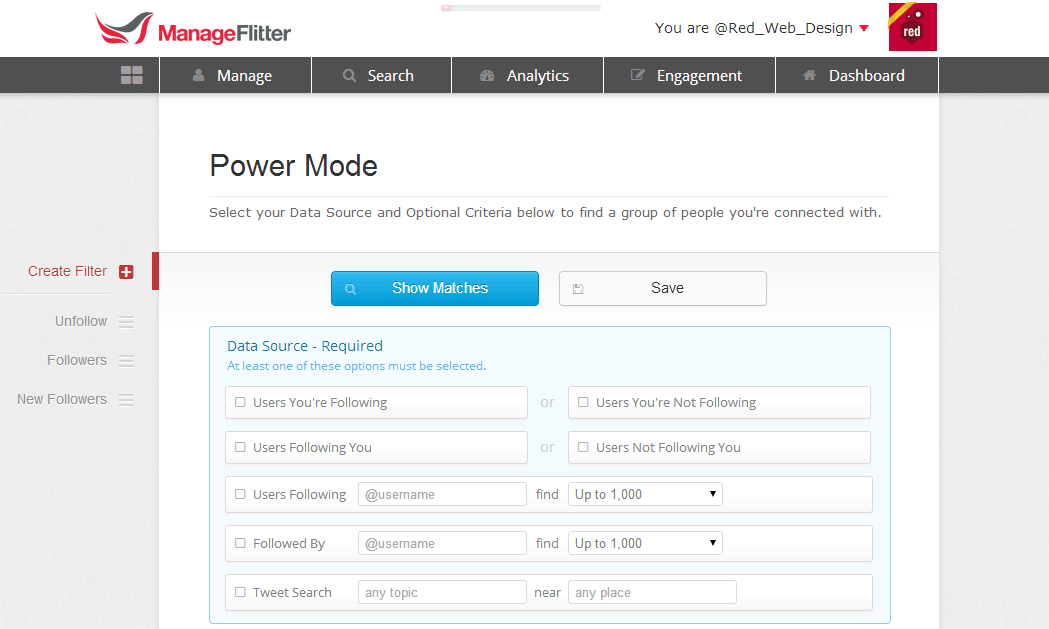Click the Save button
Image resolution: width=1049 pixels, height=629 pixels.
663,288
